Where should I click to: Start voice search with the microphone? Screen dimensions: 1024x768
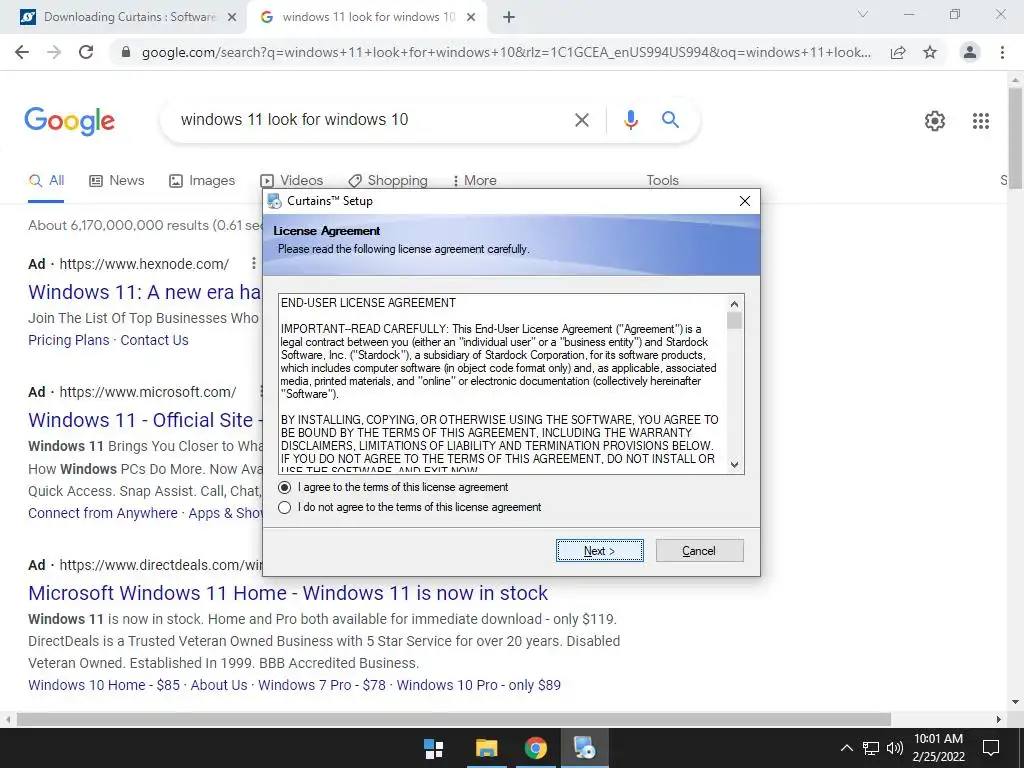tap(630, 120)
